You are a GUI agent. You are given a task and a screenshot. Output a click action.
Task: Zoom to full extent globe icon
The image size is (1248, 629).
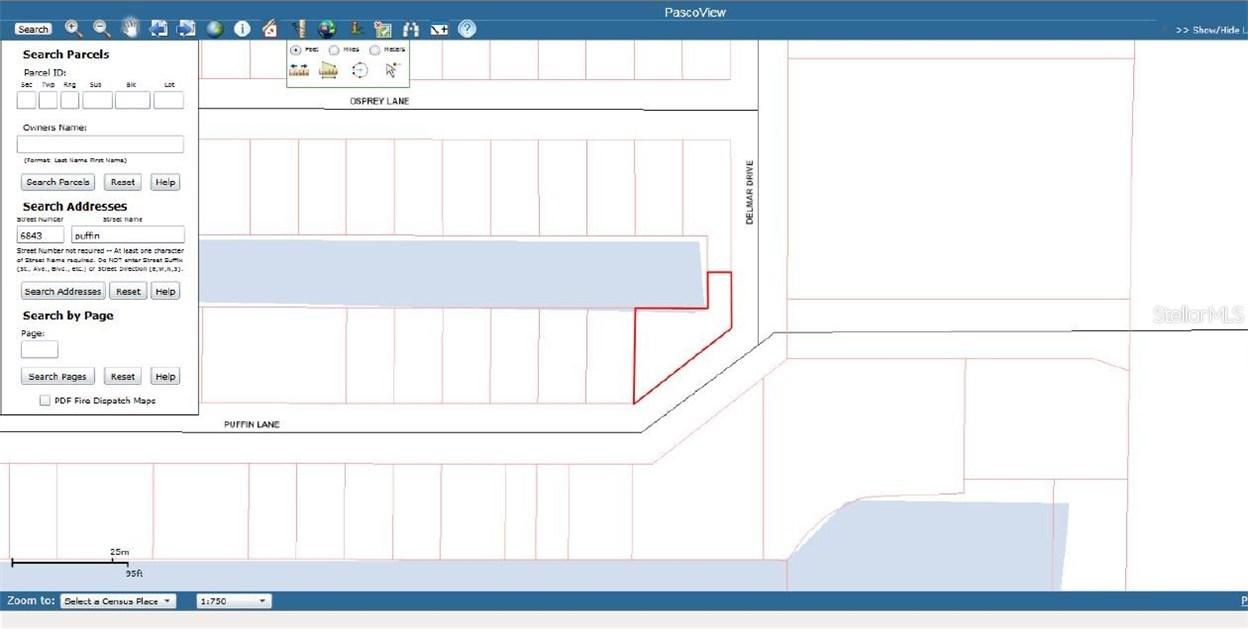pyautogui.click(x=214, y=28)
